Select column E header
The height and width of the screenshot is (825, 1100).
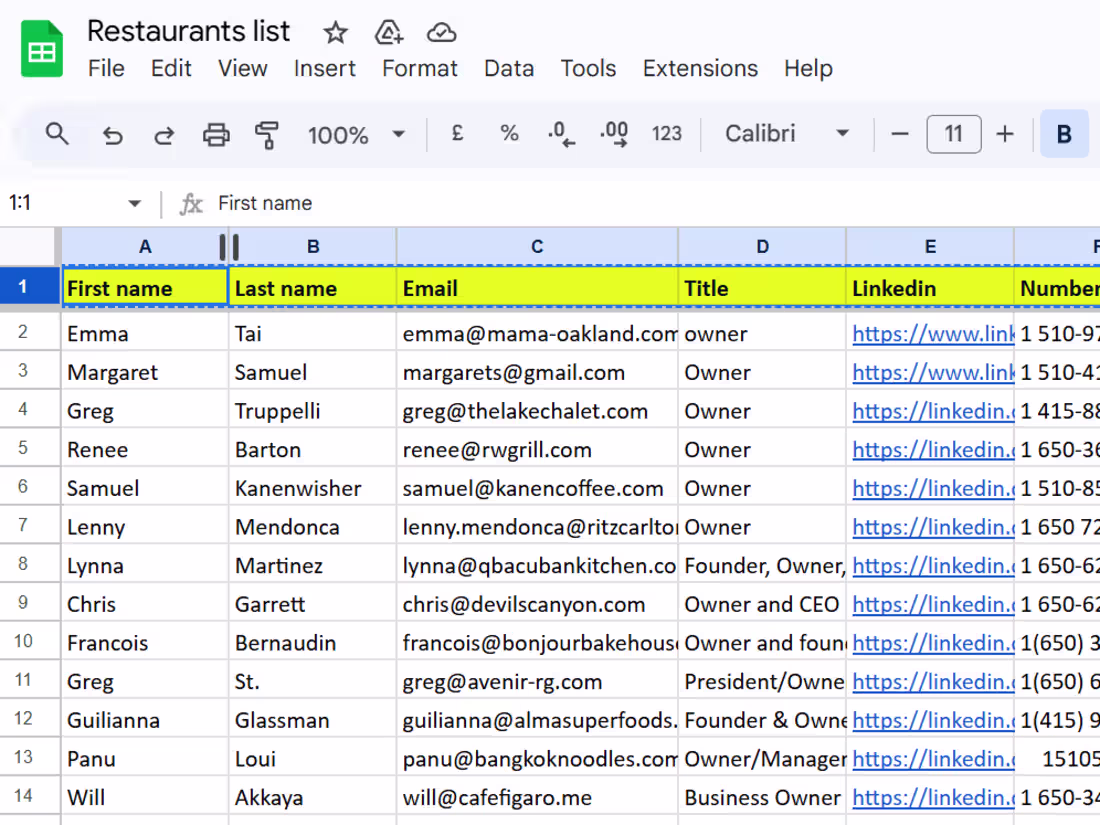pos(930,247)
